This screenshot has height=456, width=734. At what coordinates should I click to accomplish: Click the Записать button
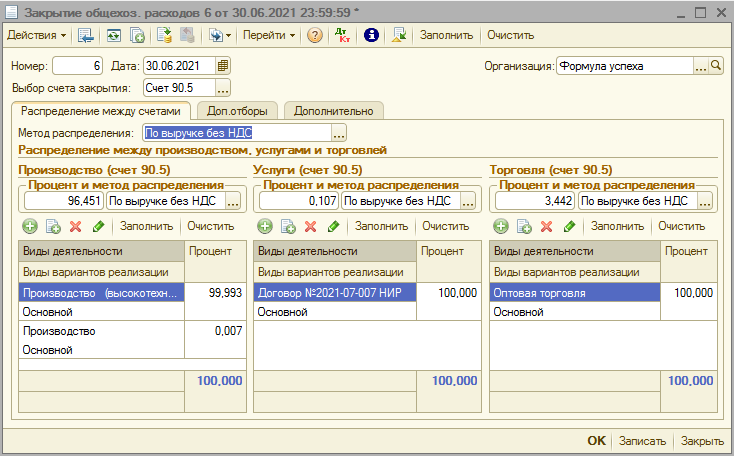click(642, 441)
